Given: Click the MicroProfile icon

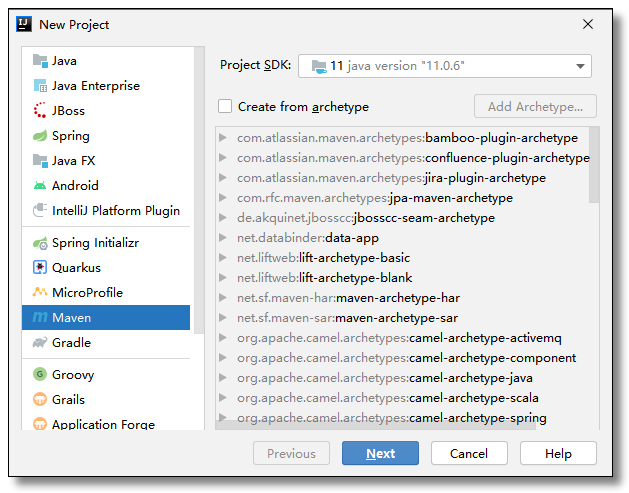Looking at the screenshot, I should [40, 292].
